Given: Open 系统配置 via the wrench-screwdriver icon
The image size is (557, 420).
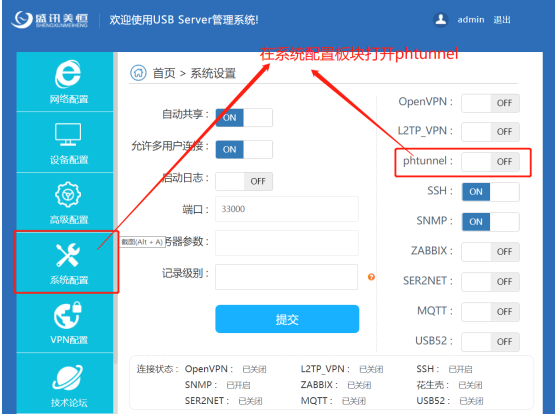Looking at the screenshot, I should click(x=68, y=255).
